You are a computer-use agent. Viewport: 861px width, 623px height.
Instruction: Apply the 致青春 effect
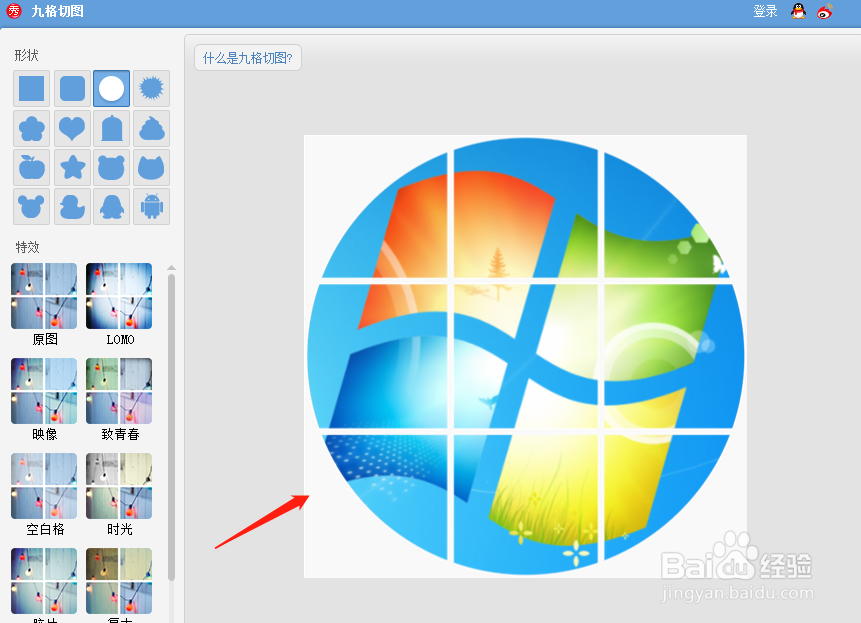119,391
